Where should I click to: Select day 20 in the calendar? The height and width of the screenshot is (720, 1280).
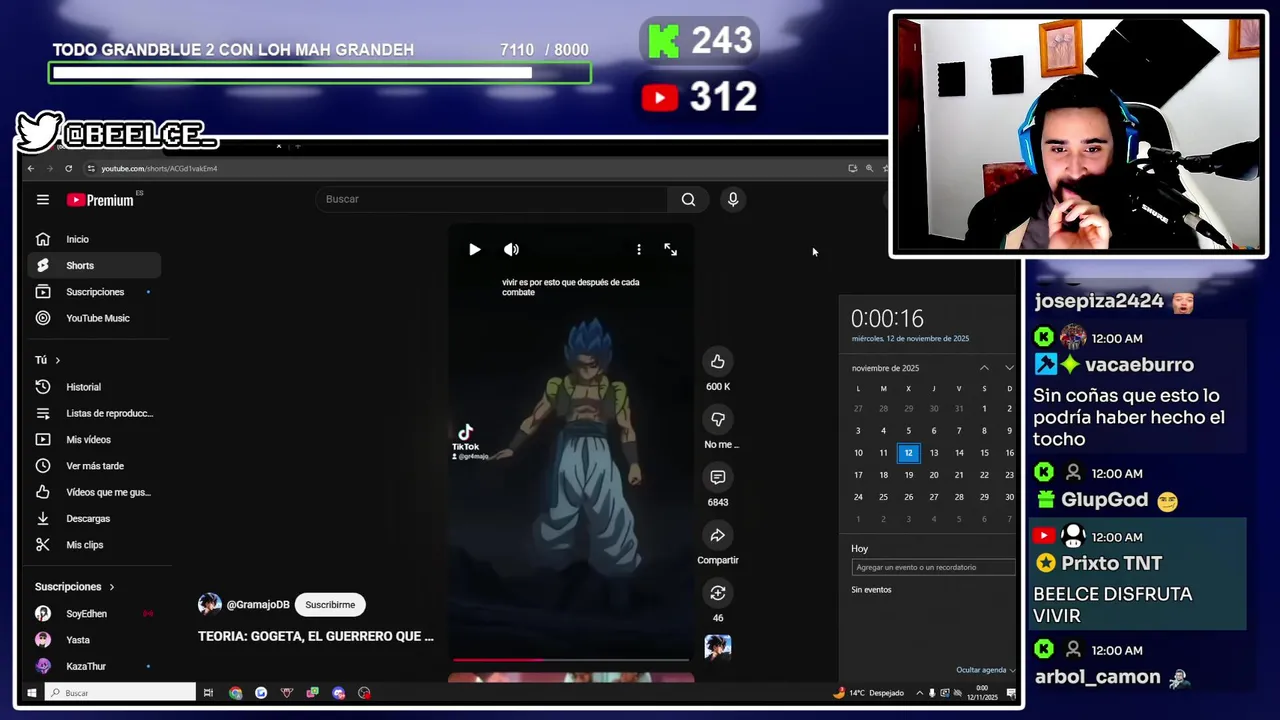coord(934,475)
